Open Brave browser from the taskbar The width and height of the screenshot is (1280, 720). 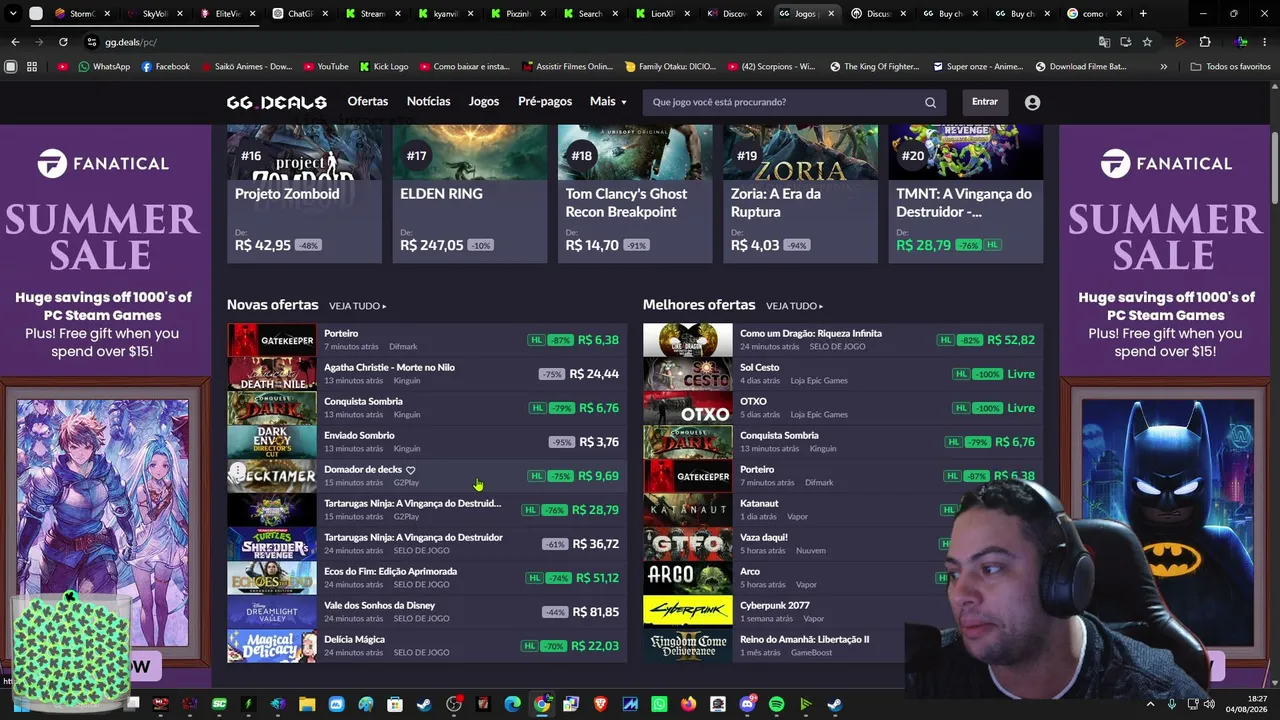coord(600,705)
